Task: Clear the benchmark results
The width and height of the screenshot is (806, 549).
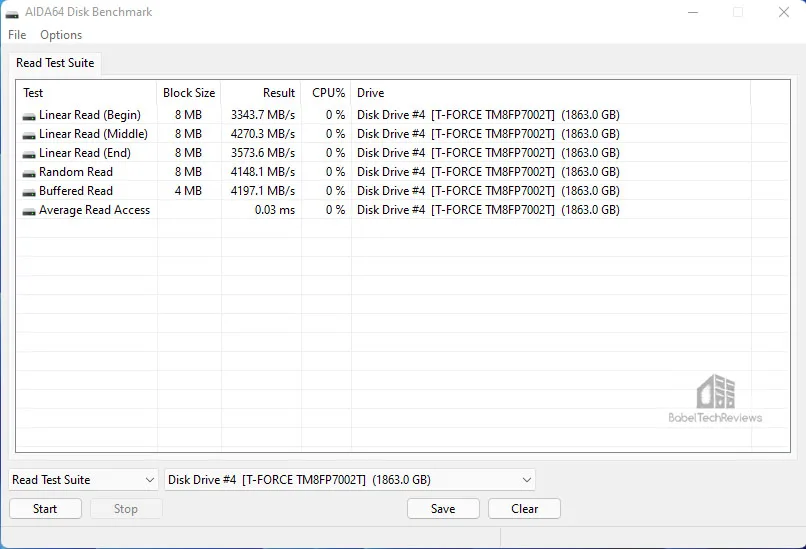Action: coord(524,509)
